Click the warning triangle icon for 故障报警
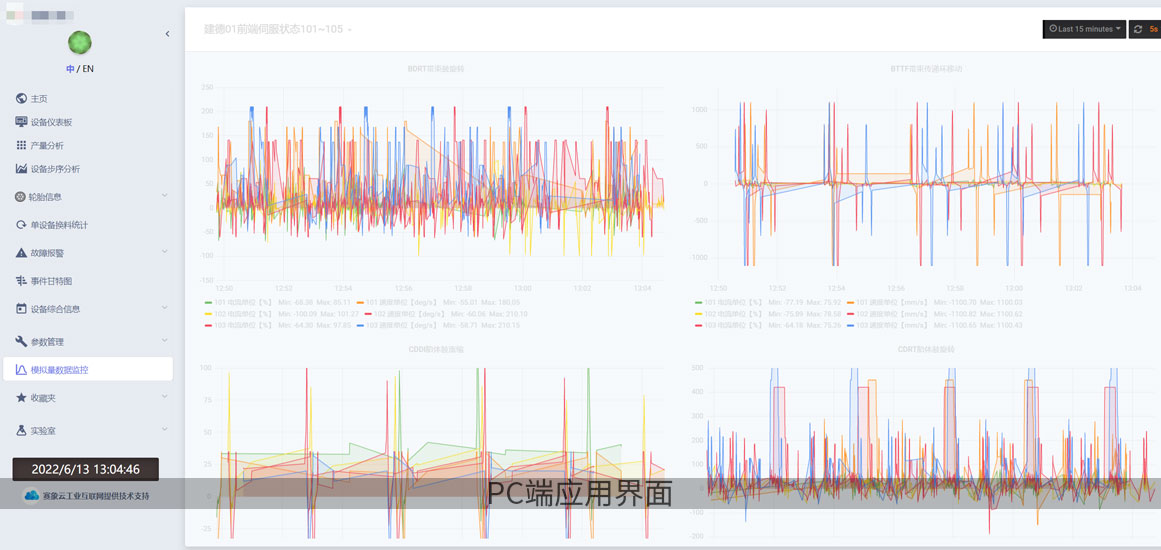The image size is (1161, 550). [x=21, y=253]
